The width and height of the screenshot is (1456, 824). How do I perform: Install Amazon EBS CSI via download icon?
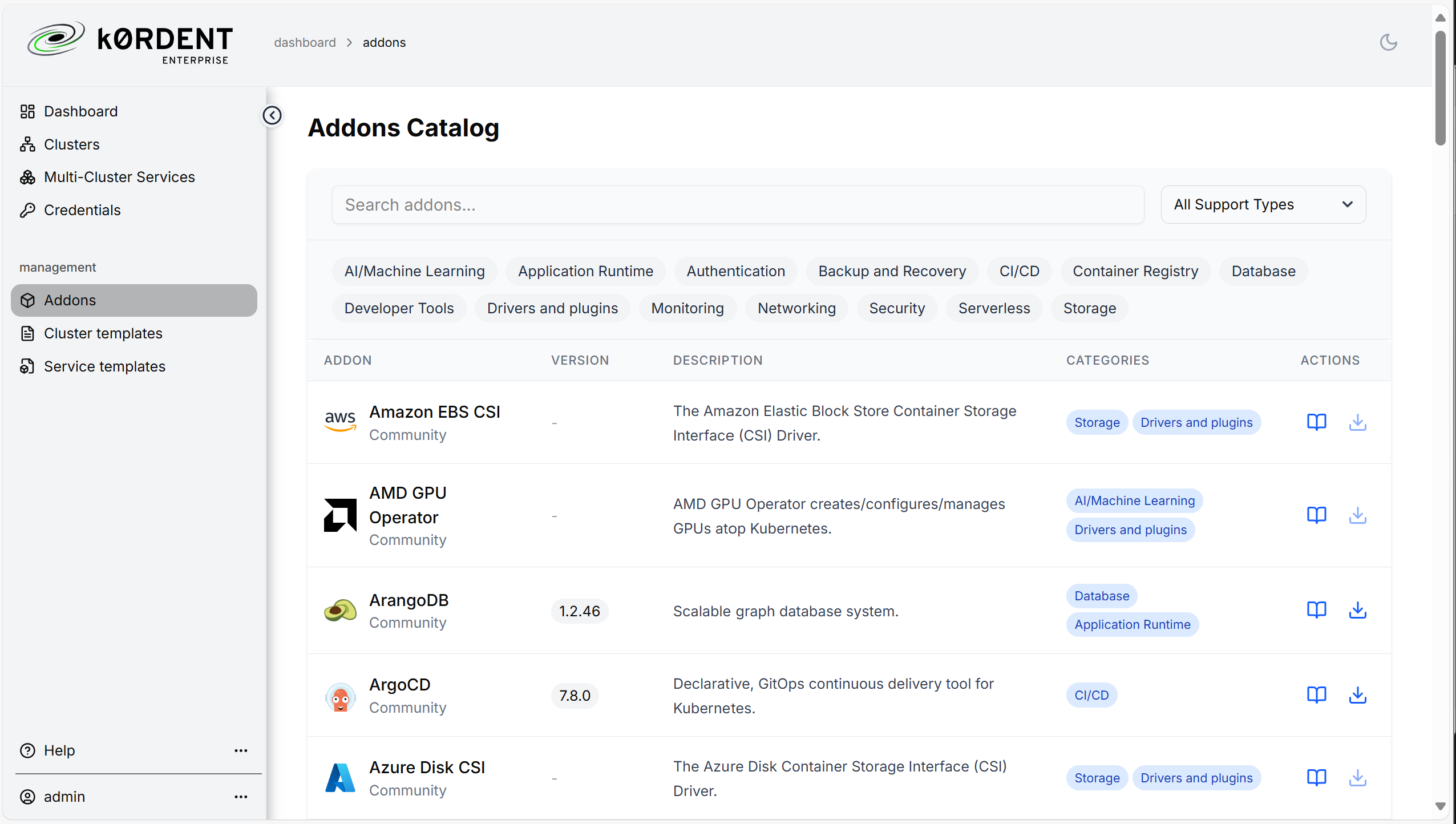(1357, 422)
